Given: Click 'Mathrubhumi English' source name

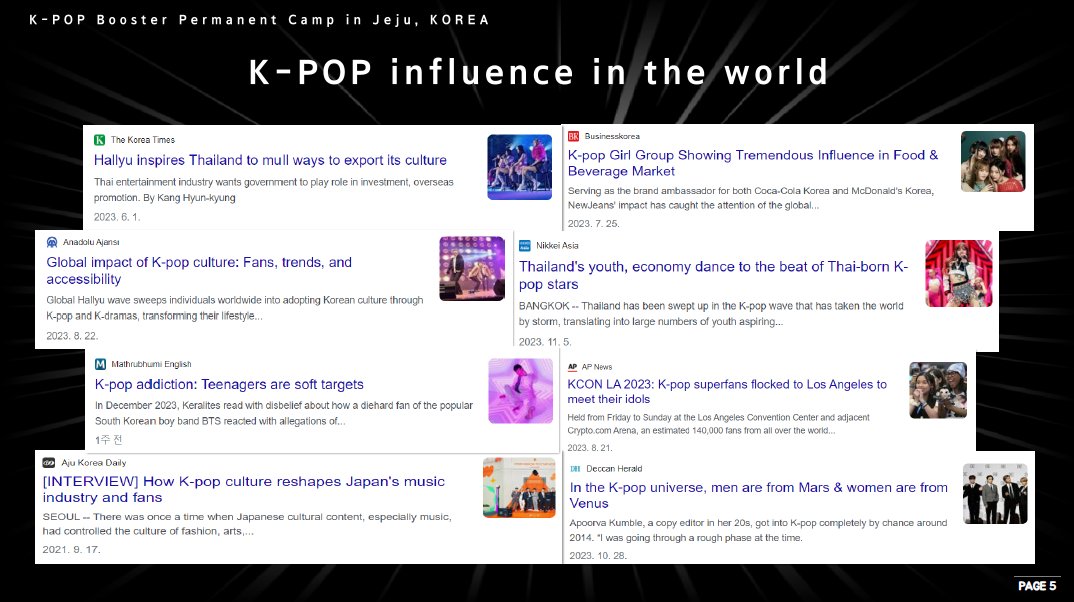Looking at the screenshot, I should [151, 364].
